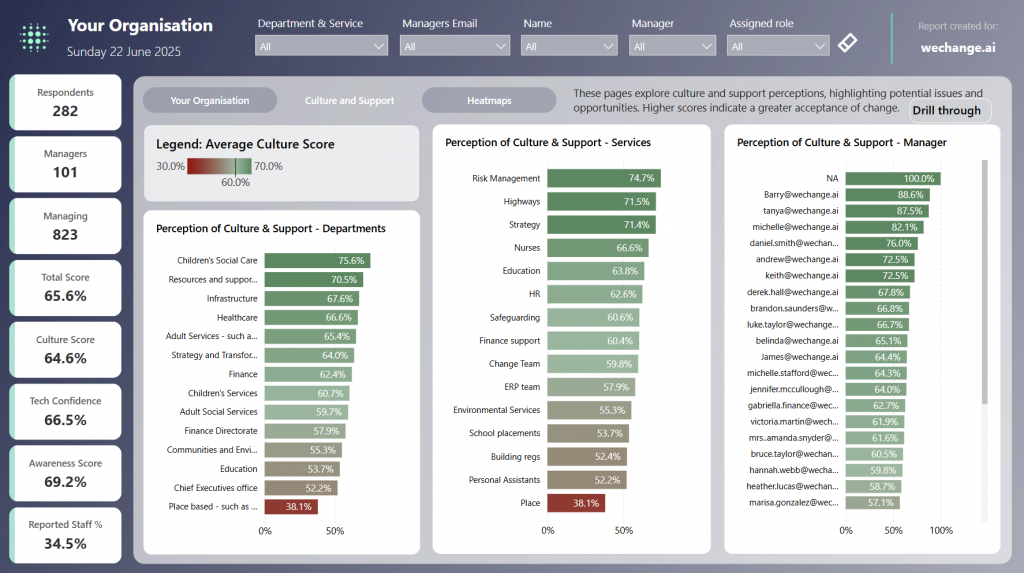
Task: Click the Barry@wechange.ai 88.6% bar
Action: point(888,195)
